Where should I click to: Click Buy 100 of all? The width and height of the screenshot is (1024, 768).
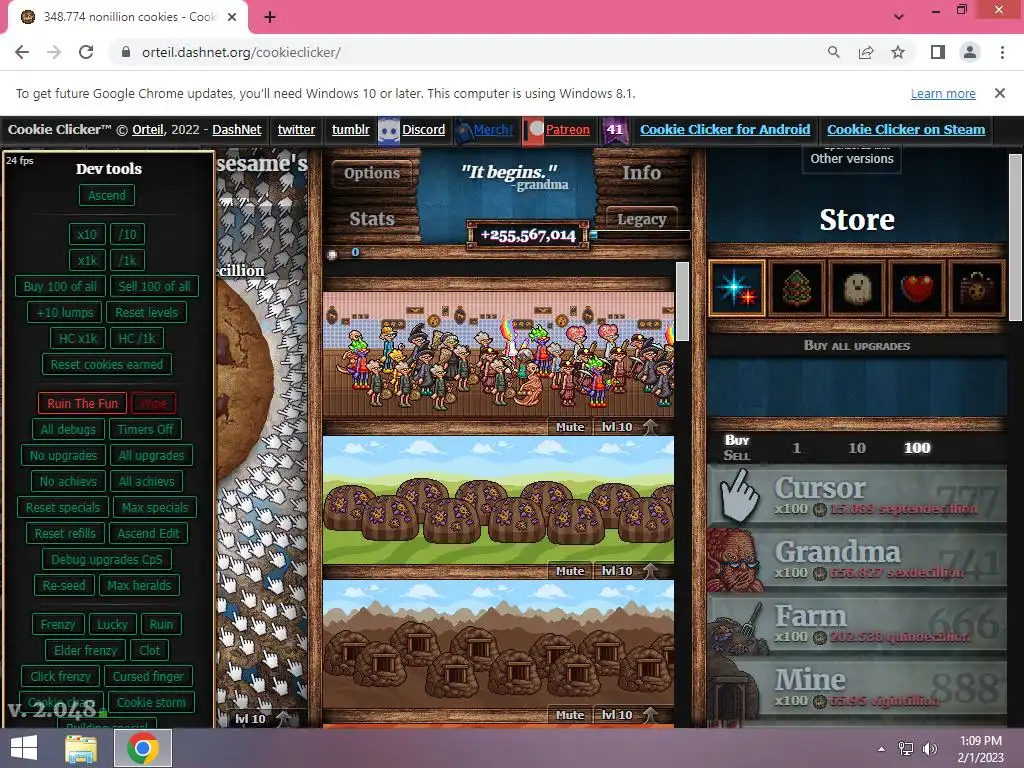pos(60,286)
